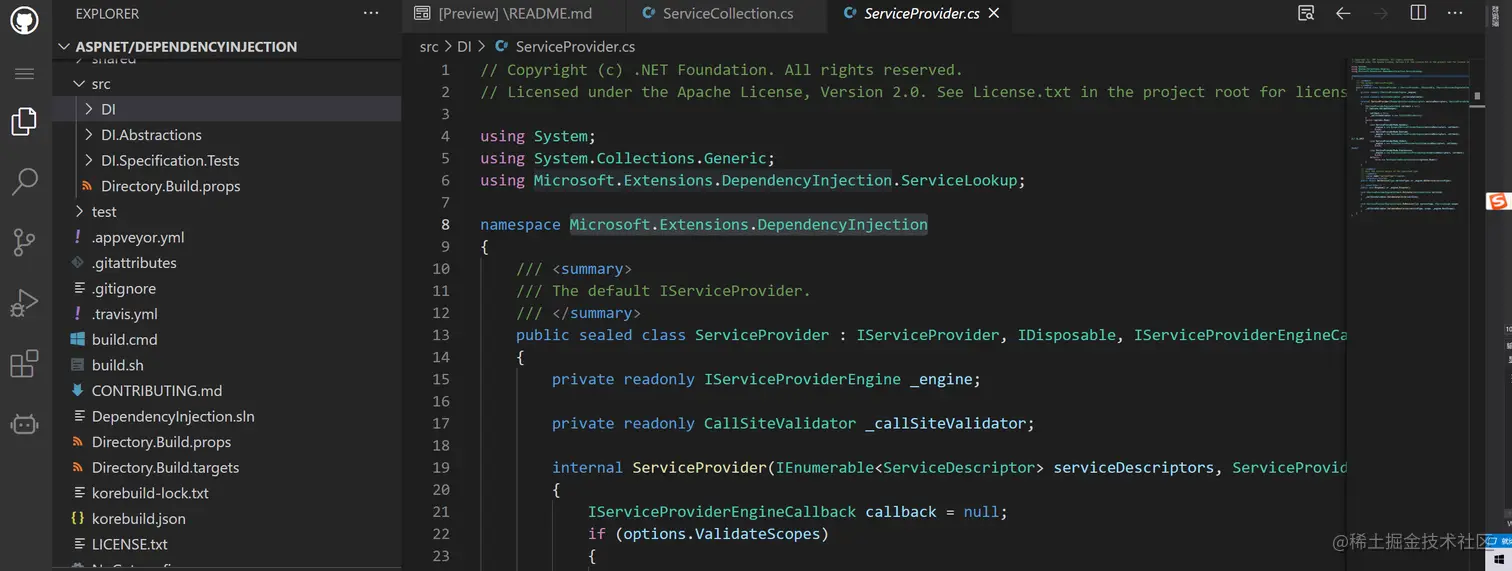This screenshot has height=571, width=1512.
Task: Split the editor to the right
Action: click(1418, 13)
